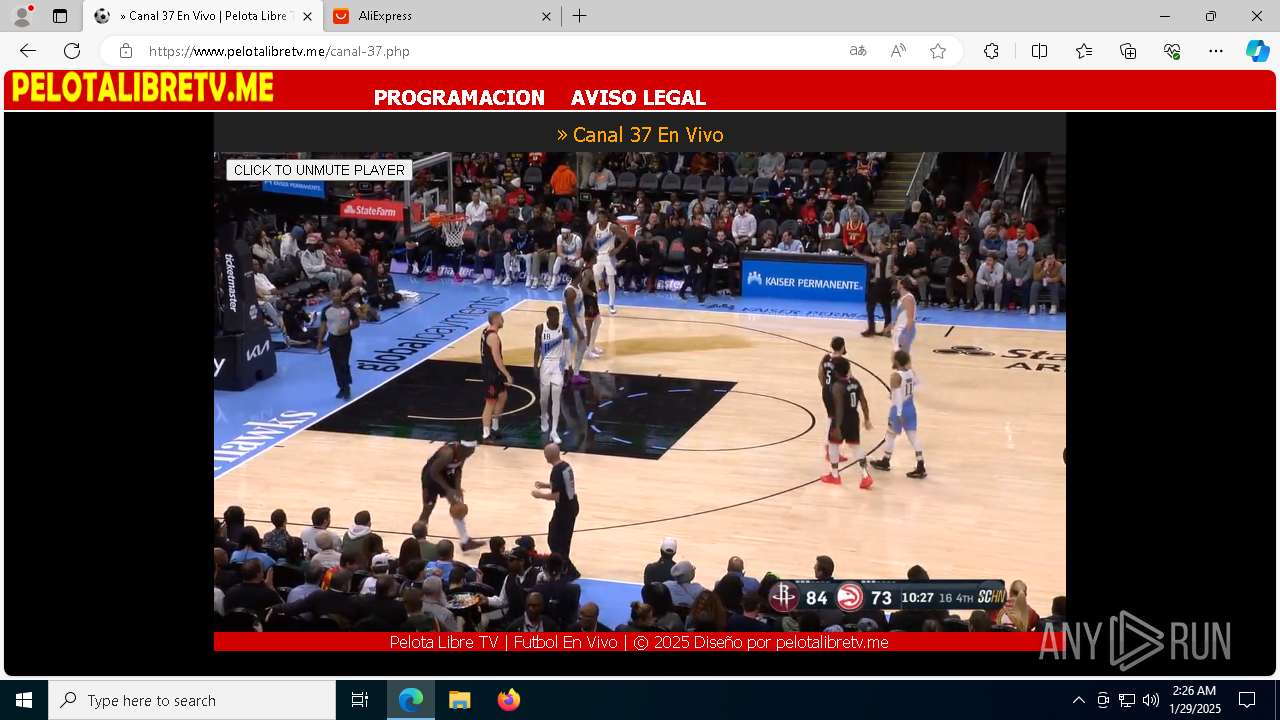This screenshot has width=1280, height=720.
Task: Open the Collections icon
Action: [1128, 51]
